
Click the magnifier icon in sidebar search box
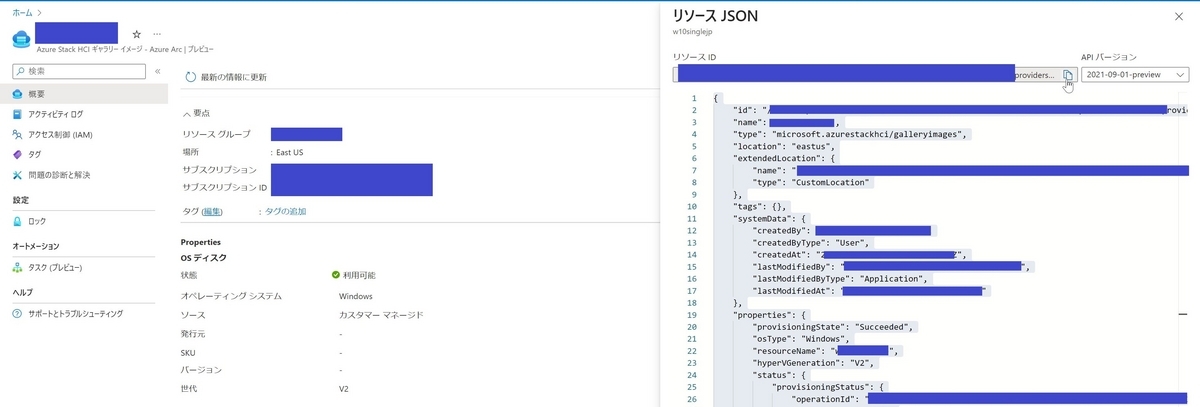click(x=20, y=71)
